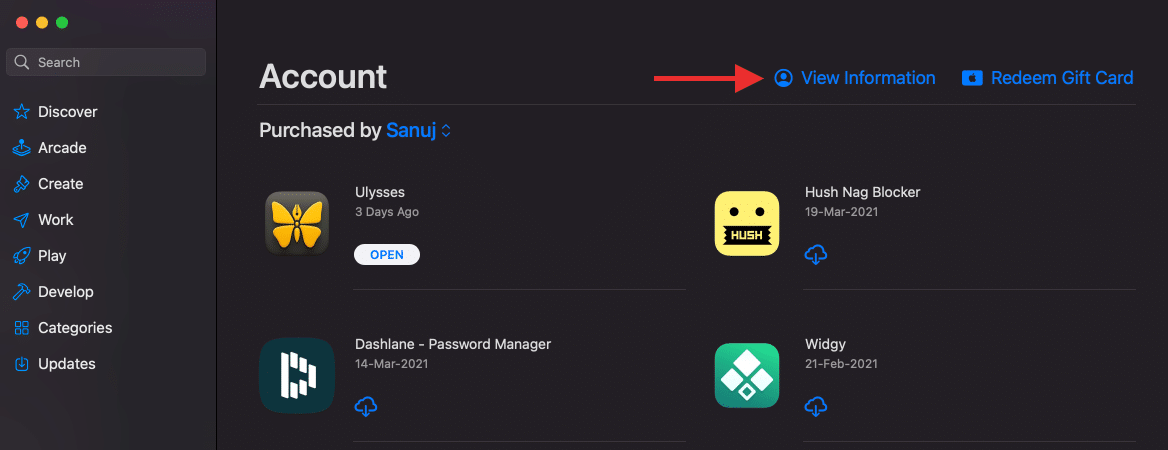Screen dimensions: 1168x450
Task: Click the Dashlane - Password Manager title
Action: [x=453, y=344]
